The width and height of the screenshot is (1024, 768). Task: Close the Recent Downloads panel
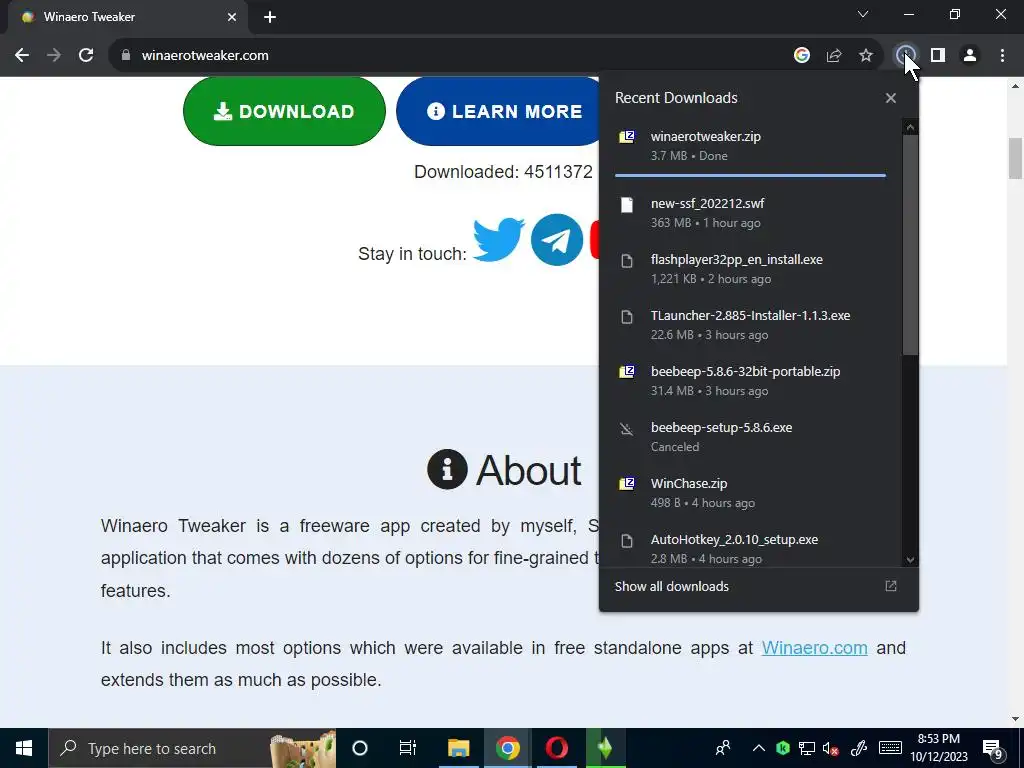pos(891,98)
